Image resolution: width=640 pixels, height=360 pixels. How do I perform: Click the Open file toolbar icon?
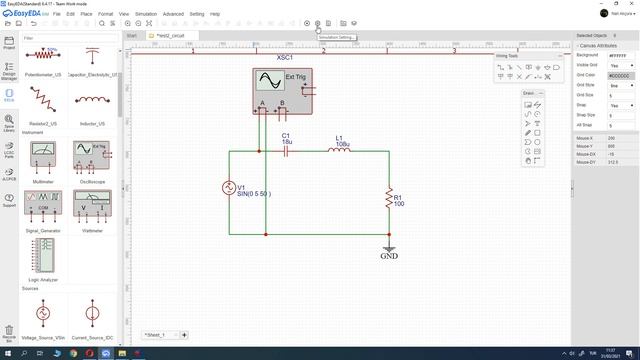(x=8, y=24)
